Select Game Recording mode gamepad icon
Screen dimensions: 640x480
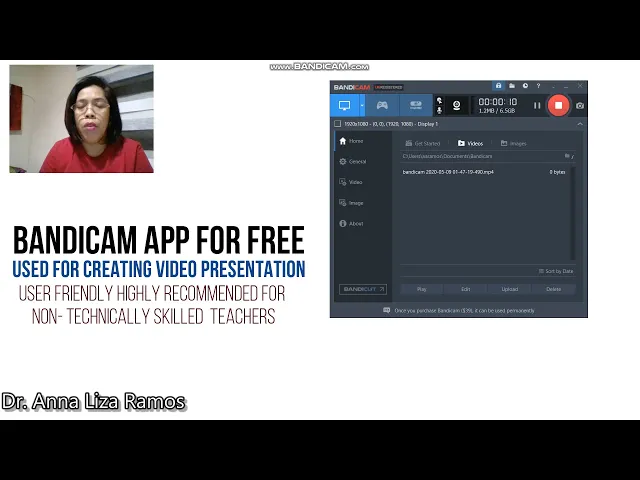pos(382,106)
